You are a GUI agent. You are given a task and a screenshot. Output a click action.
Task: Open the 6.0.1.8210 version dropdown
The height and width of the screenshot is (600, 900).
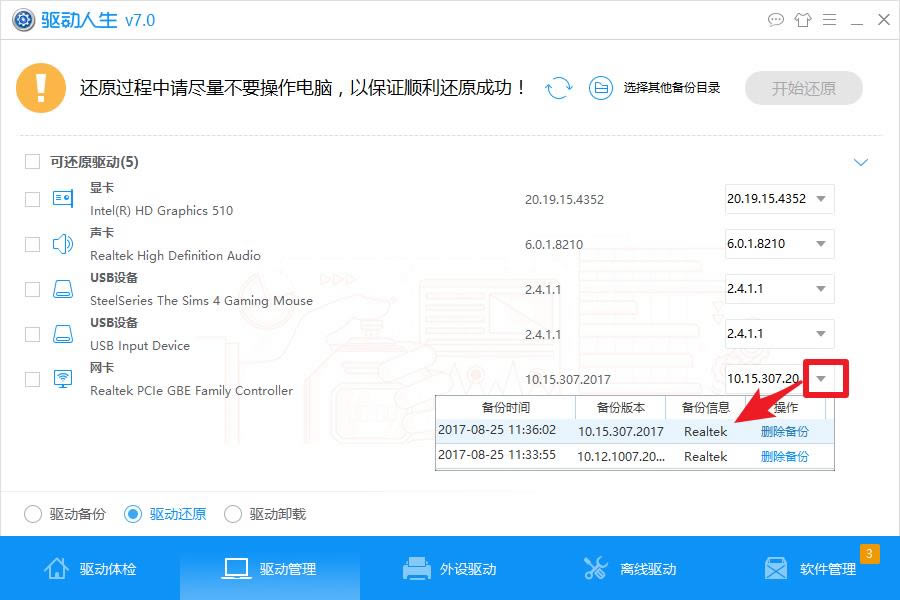[x=779, y=243]
